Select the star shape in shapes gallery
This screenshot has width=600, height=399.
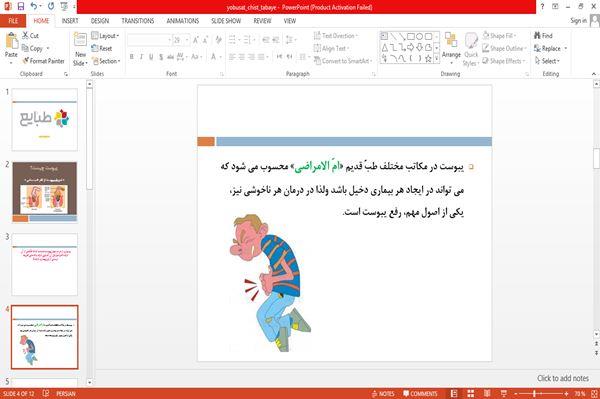coord(428,59)
